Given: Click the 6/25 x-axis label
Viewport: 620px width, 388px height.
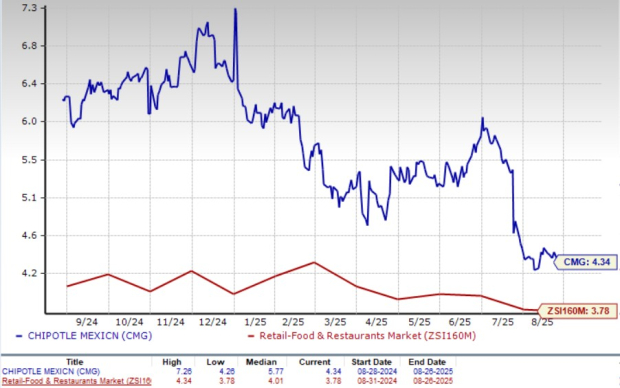Looking at the screenshot, I should pyautogui.click(x=459, y=322).
